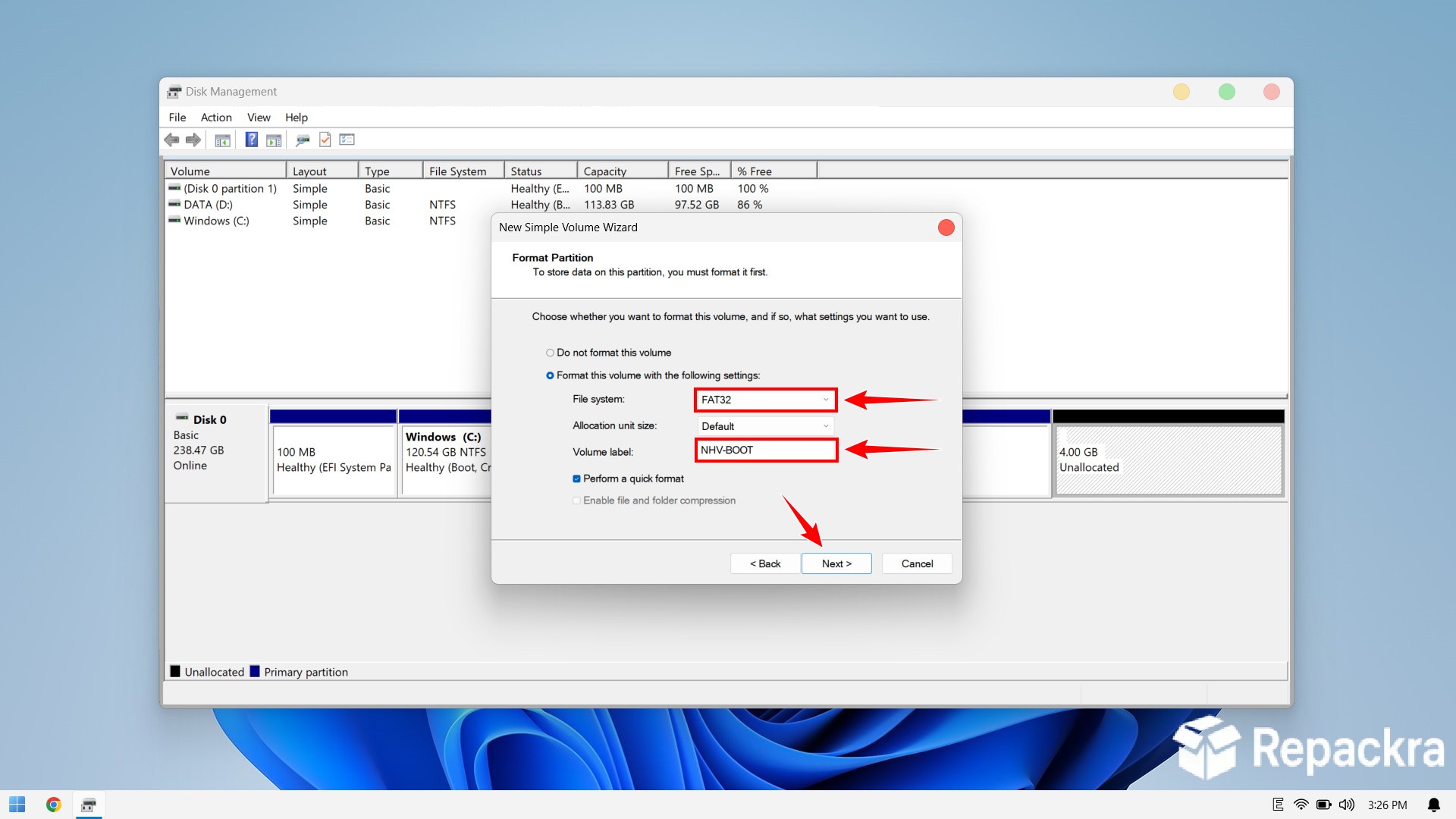This screenshot has height=819, width=1456.
Task: Click the 100 % free cell
Action: click(x=753, y=188)
